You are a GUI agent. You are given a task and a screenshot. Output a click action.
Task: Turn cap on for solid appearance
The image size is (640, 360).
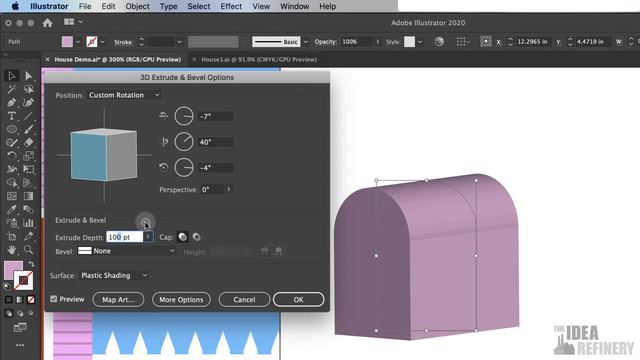point(182,237)
